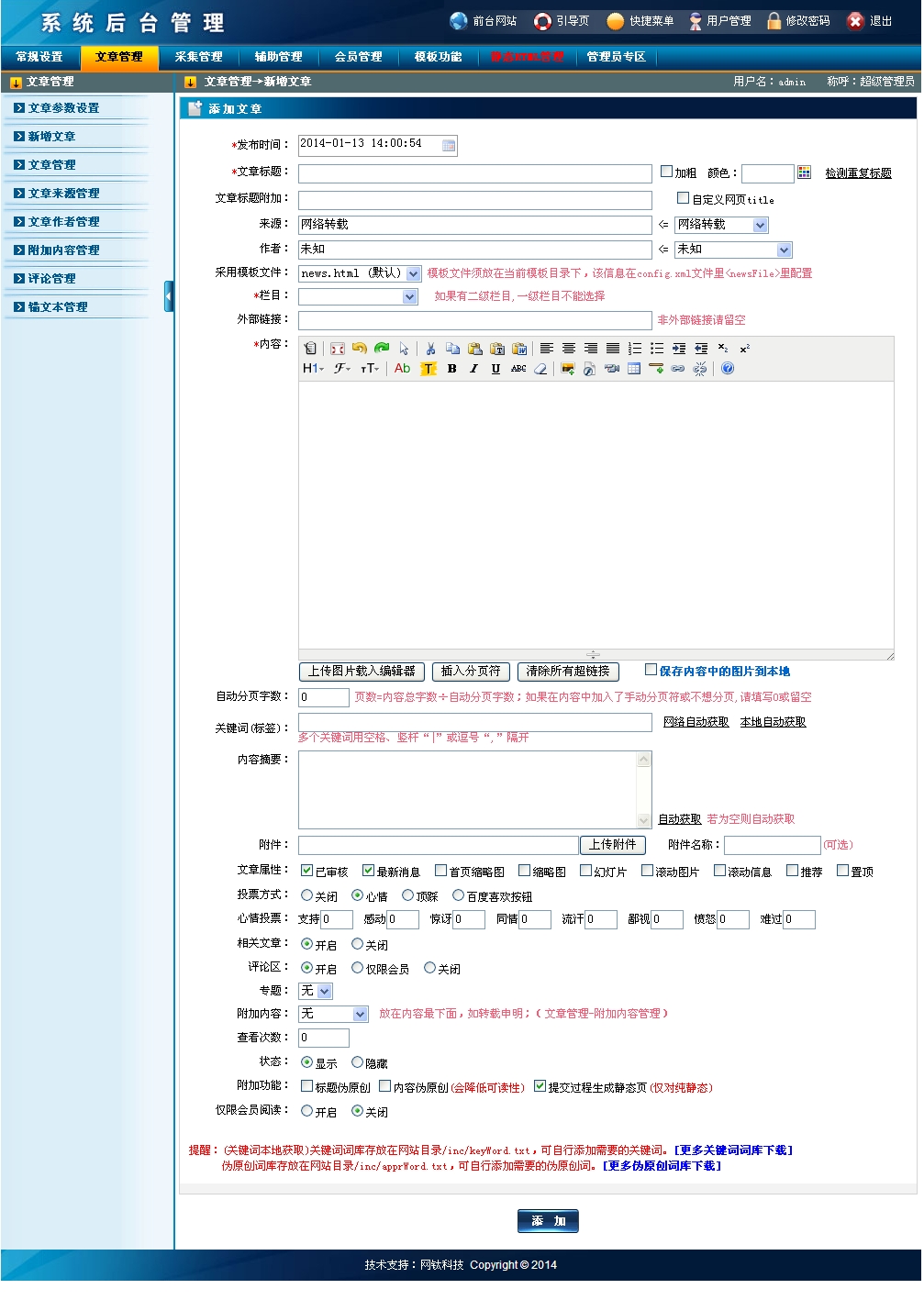The height and width of the screenshot is (1311, 924).
Task: Open the title color picker palette
Action: 805,172
